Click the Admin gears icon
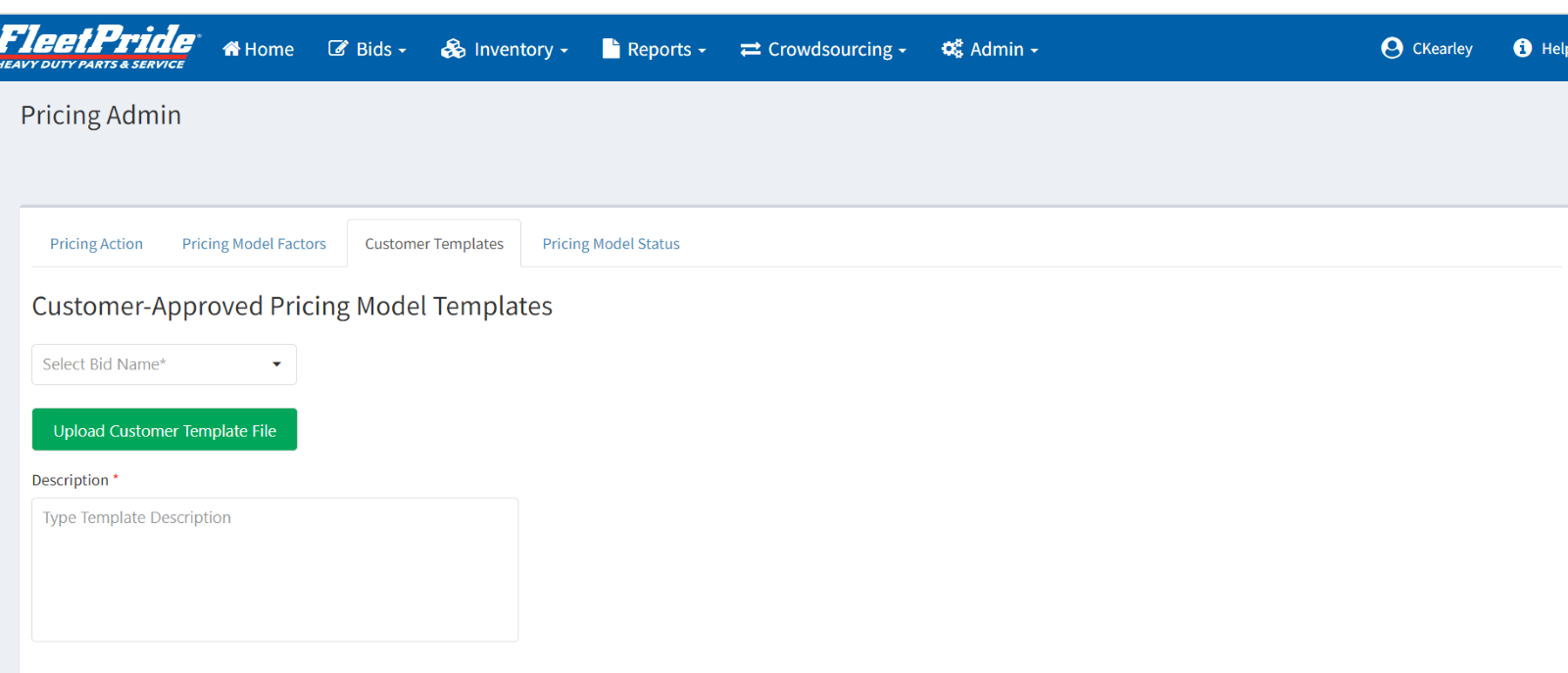 pyautogui.click(x=953, y=49)
